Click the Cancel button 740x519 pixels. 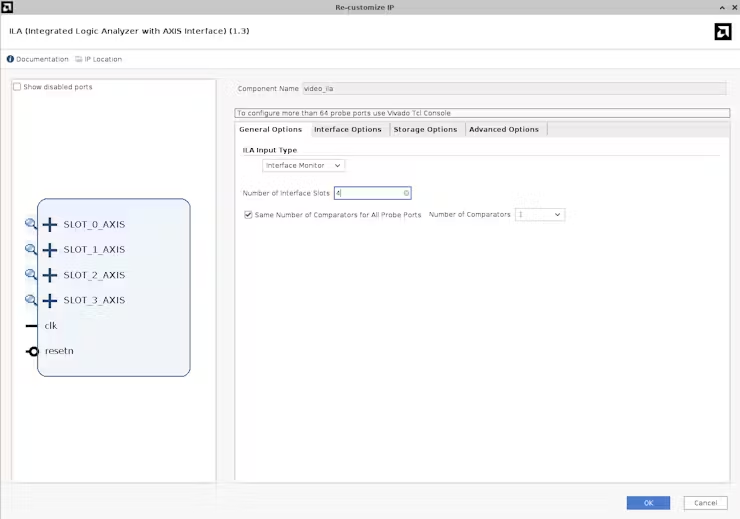pos(706,503)
